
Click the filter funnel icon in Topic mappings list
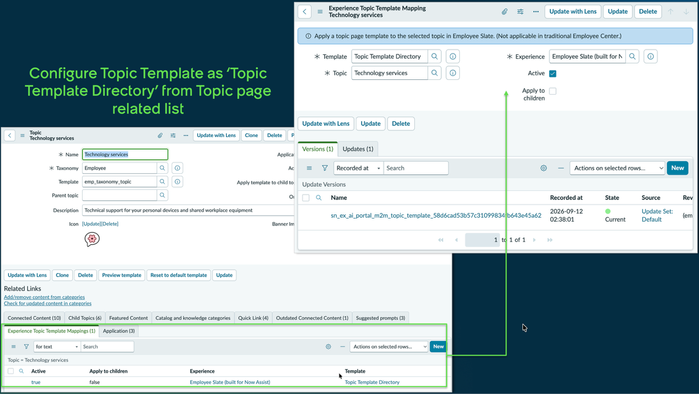tap(26, 346)
